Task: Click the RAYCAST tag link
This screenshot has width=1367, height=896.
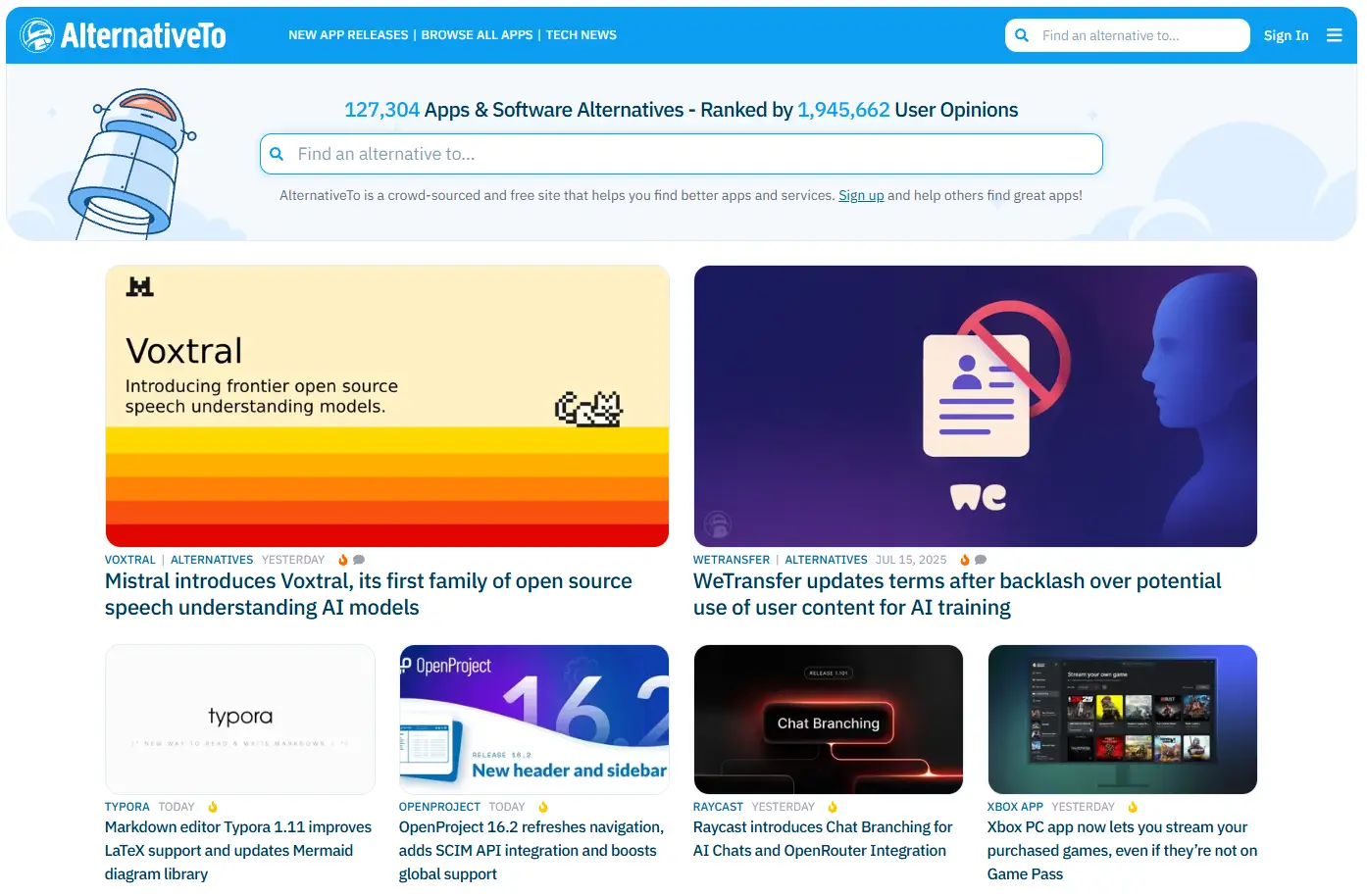Action: (x=718, y=807)
